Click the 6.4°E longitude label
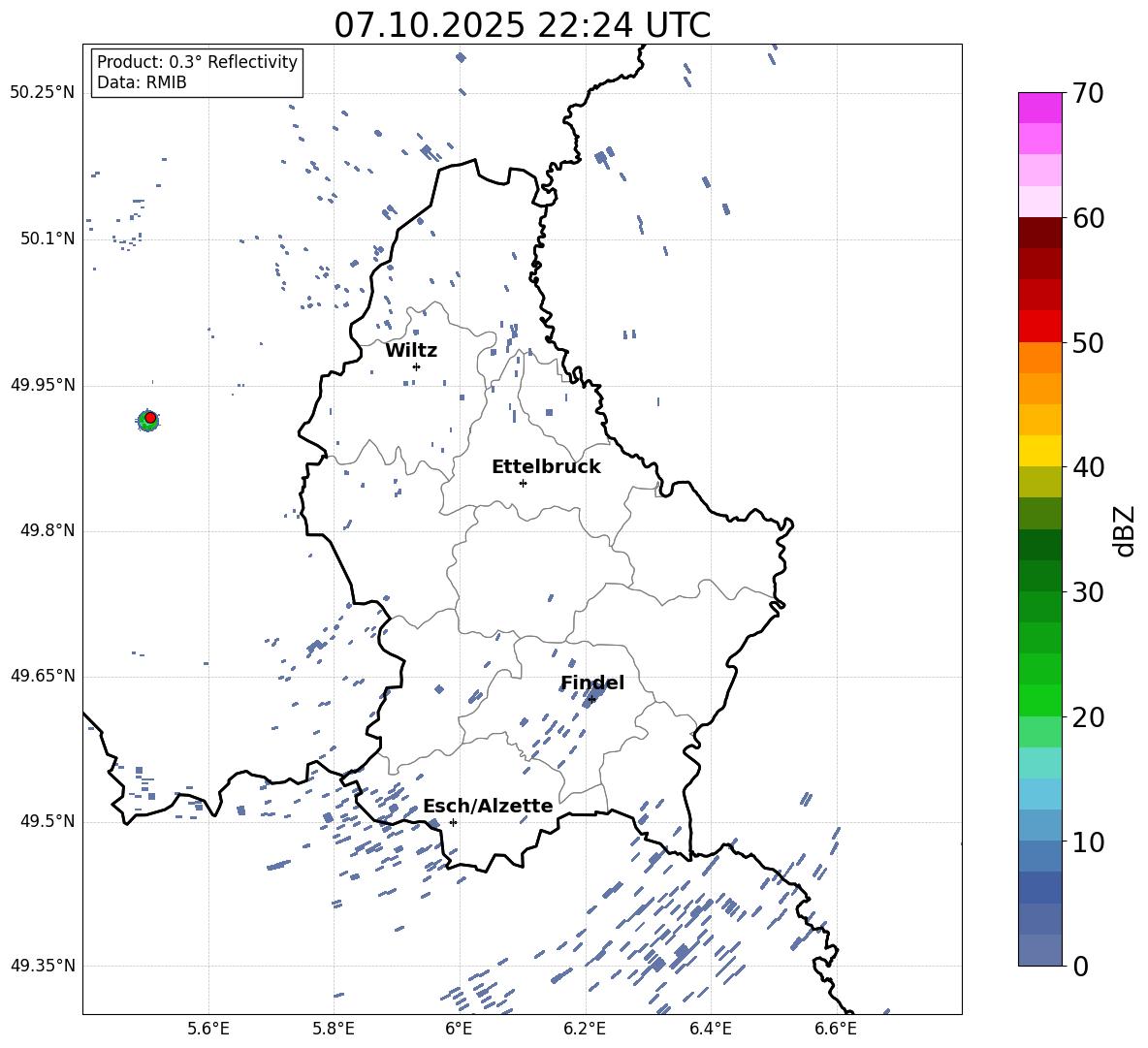The height and width of the screenshot is (1048, 1148). point(710,1029)
